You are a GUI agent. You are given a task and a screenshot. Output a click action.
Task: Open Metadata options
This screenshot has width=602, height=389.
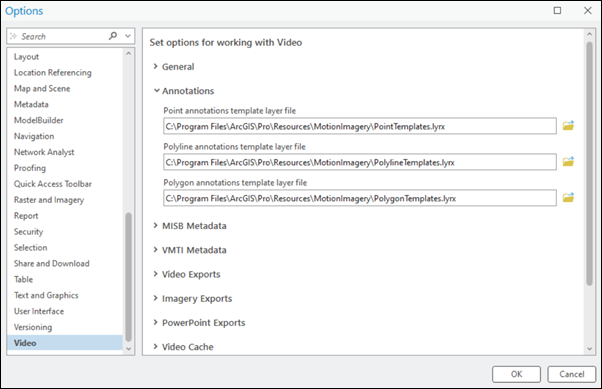click(x=65, y=104)
